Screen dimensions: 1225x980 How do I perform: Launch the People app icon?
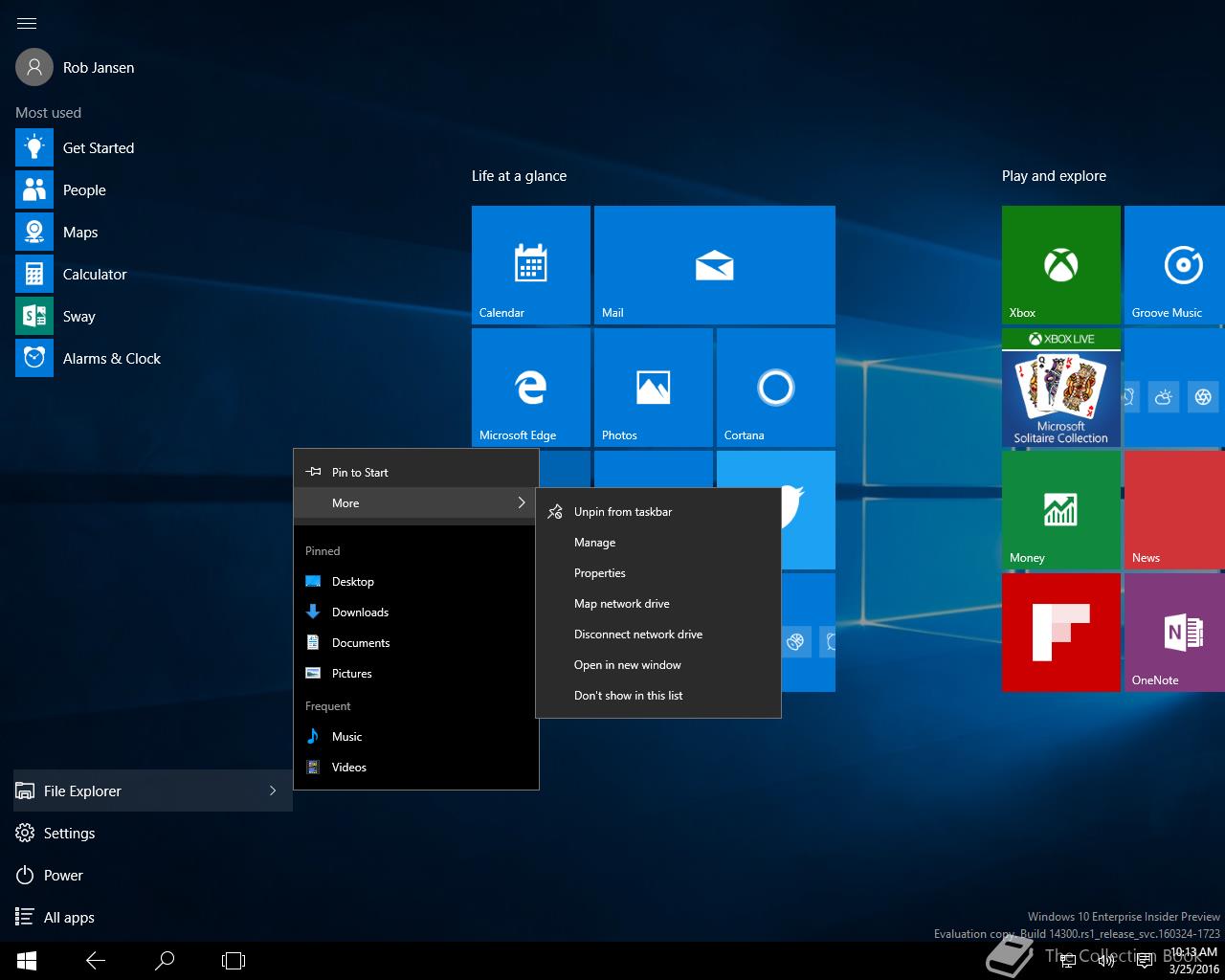click(34, 189)
